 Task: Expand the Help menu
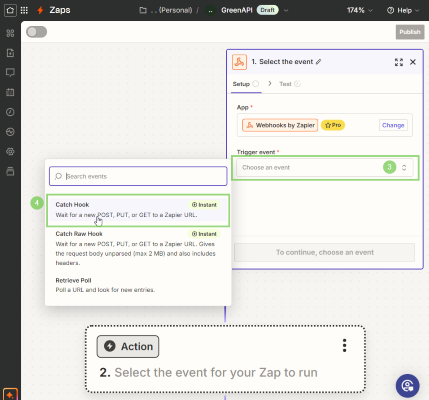[x=403, y=10]
